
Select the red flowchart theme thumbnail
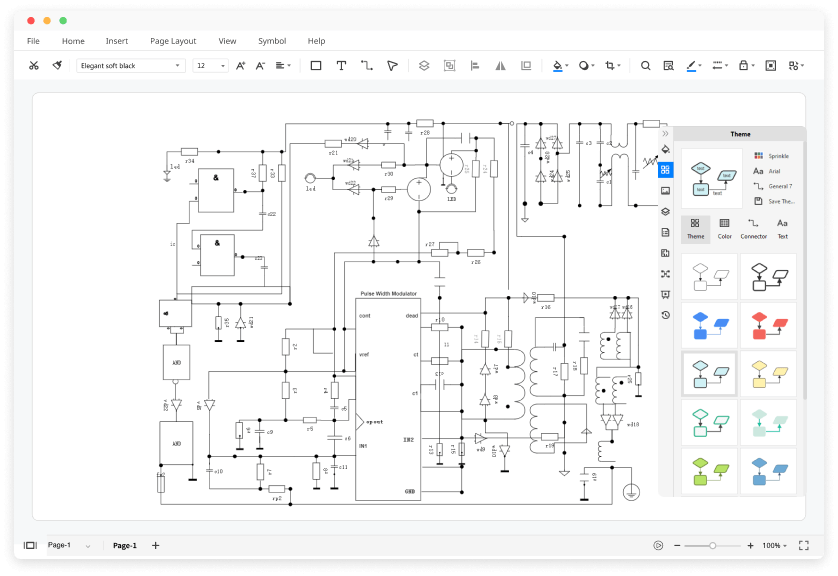pos(769,325)
